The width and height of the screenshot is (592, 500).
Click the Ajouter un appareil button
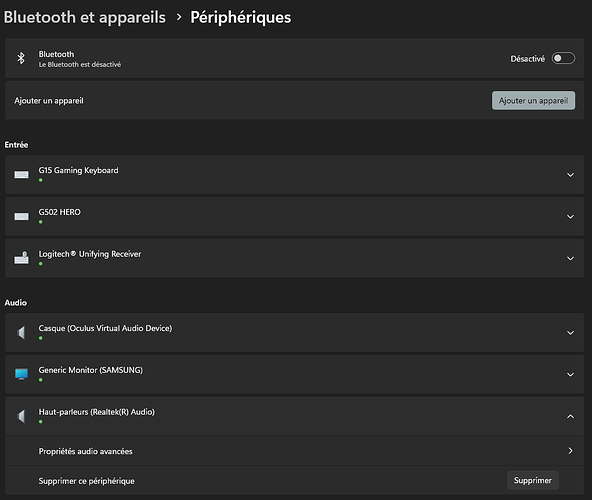(x=533, y=100)
